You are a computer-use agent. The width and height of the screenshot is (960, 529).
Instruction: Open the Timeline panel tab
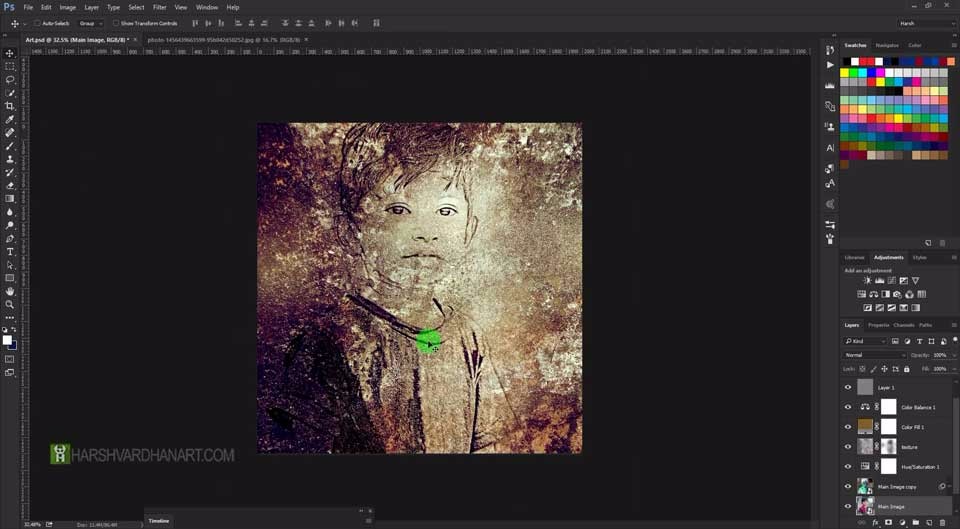tap(159, 521)
